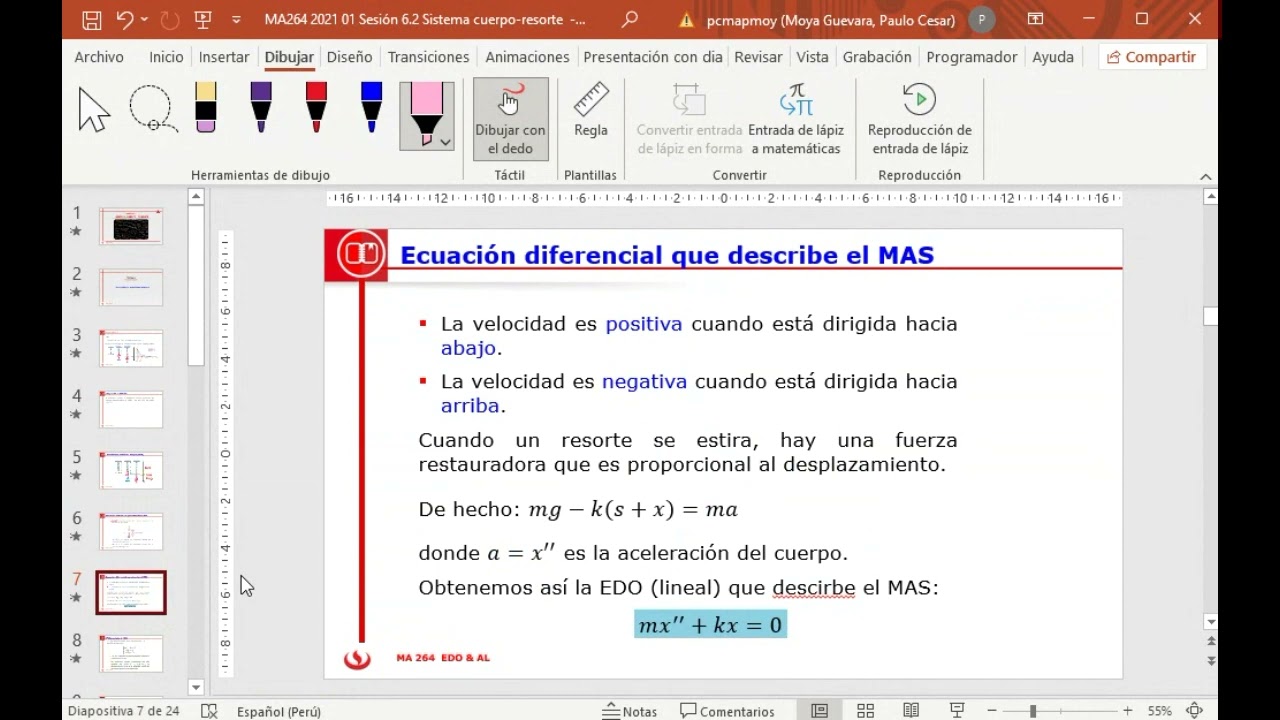
Task: Switch to Normal view icon
Action: [x=819, y=711]
